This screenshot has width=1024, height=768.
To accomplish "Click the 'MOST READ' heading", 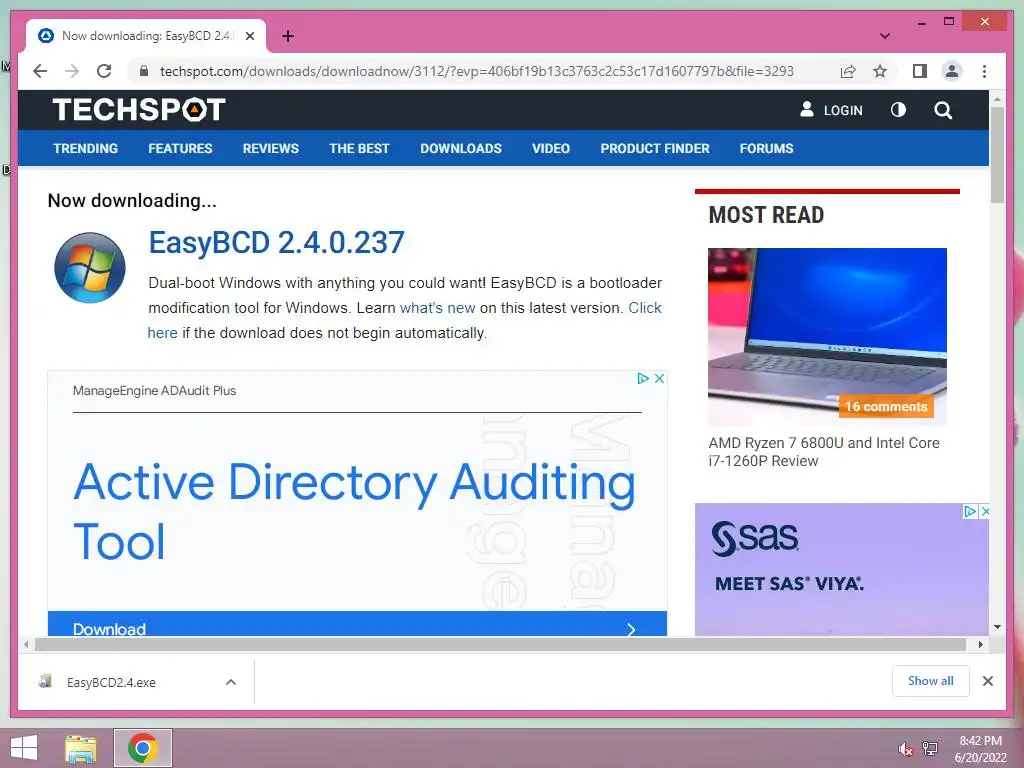I will [x=766, y=215].
